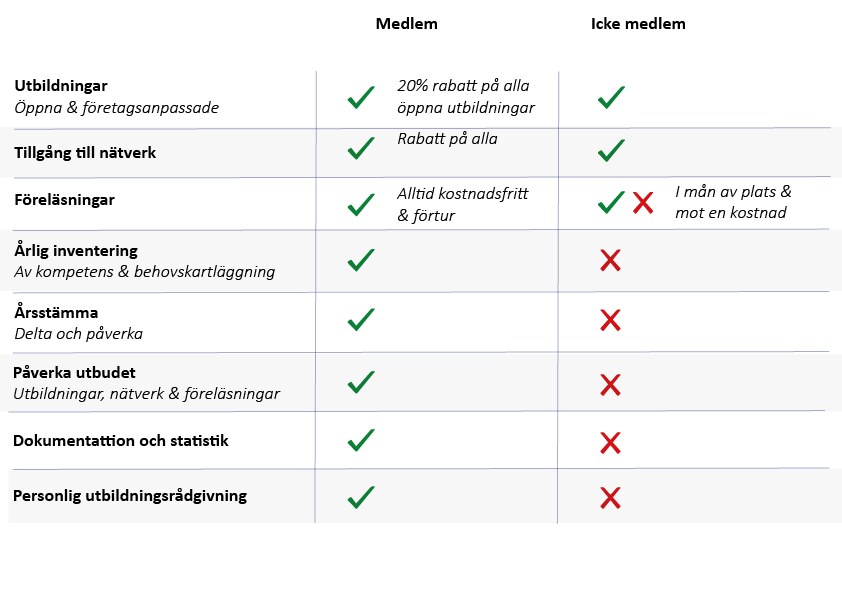Select the Utbildningar row title
The width and height of the screenshot is (842, 595).
point(61,86)
